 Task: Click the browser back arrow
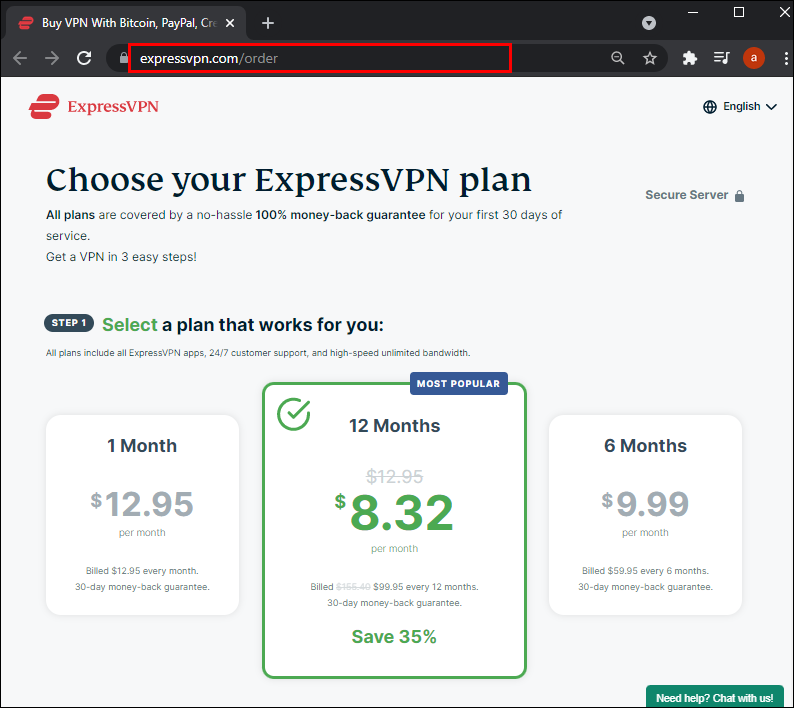[x=20, y=58]
